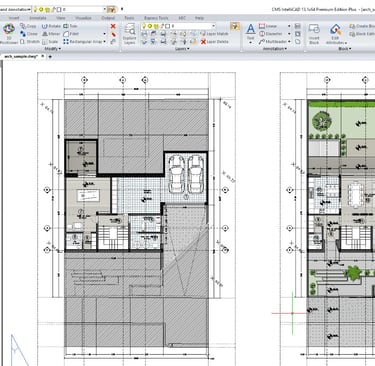This screenshot has height=366, width=375.
Task: Select the Rotate tool
Action: [51, 26]
